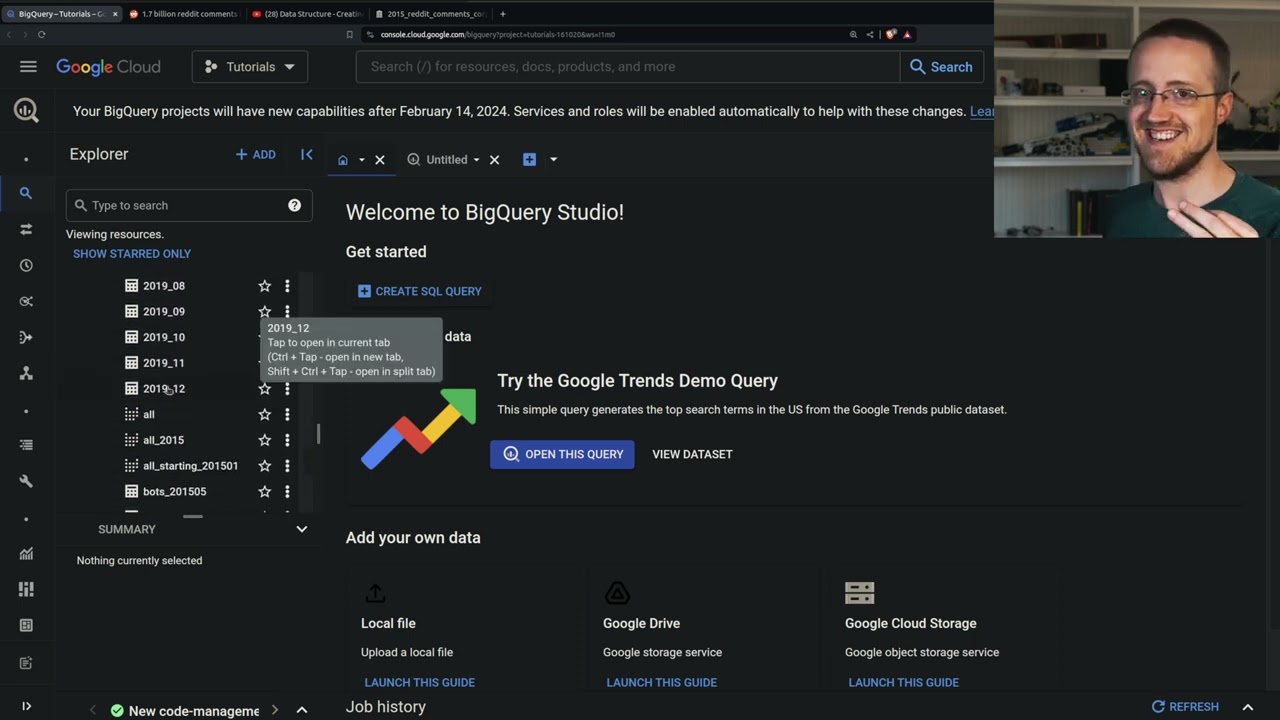Show previous notification via left arrow

(x=92, y=710)
